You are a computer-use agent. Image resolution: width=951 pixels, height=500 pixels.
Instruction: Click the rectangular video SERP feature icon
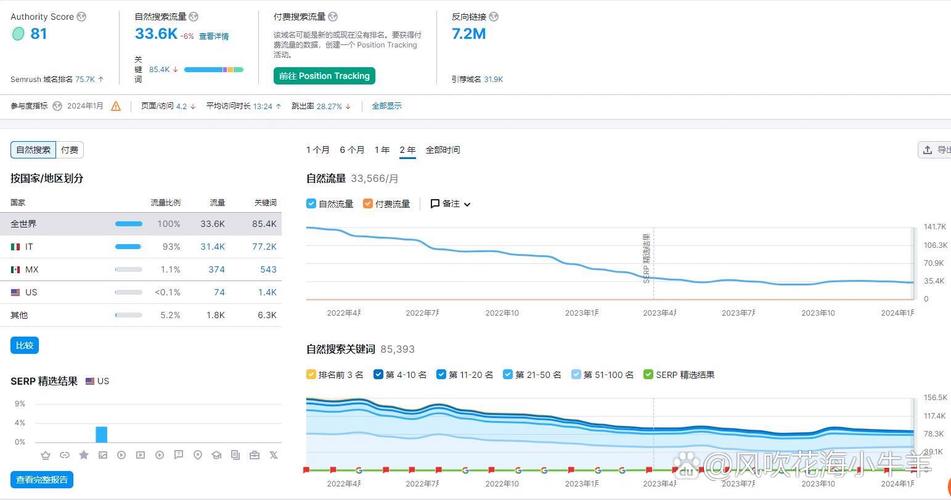coord(141,455)
